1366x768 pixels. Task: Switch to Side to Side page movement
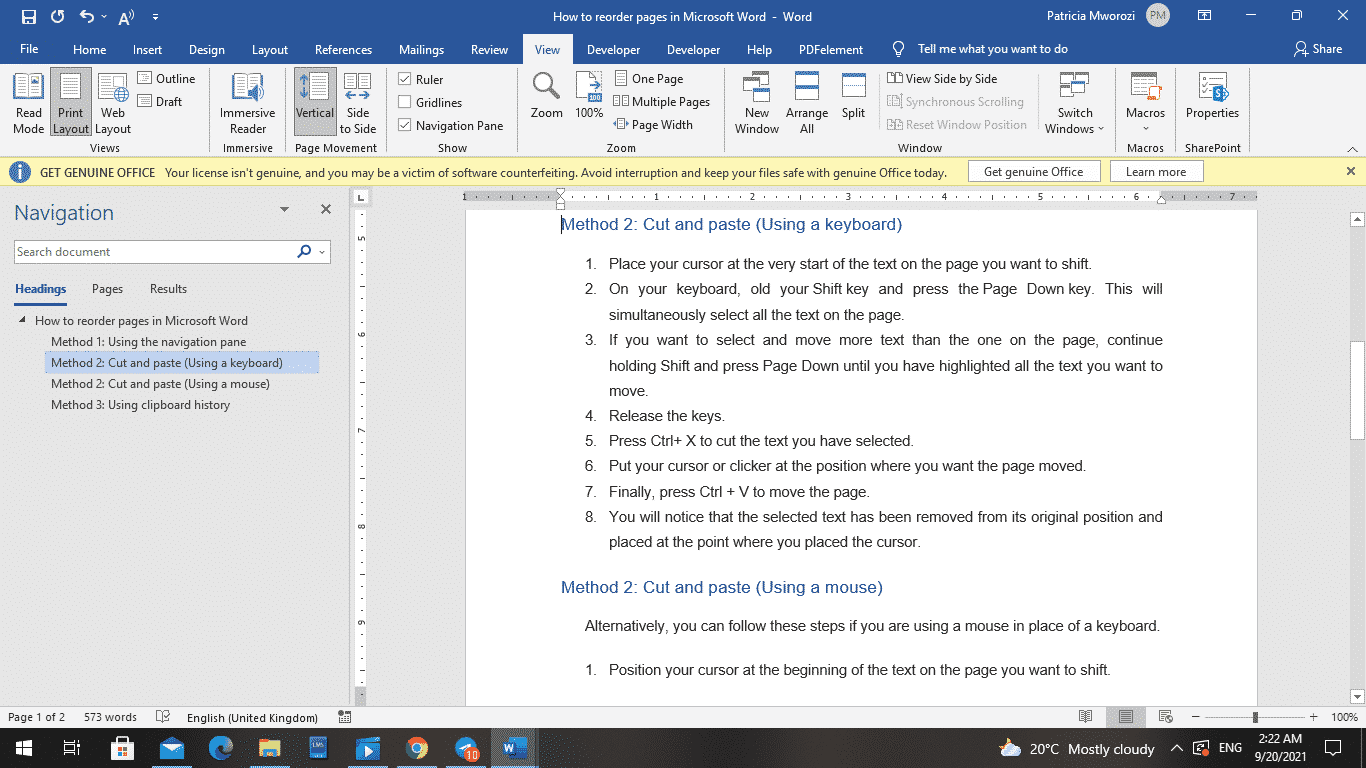tap(357, 102)
